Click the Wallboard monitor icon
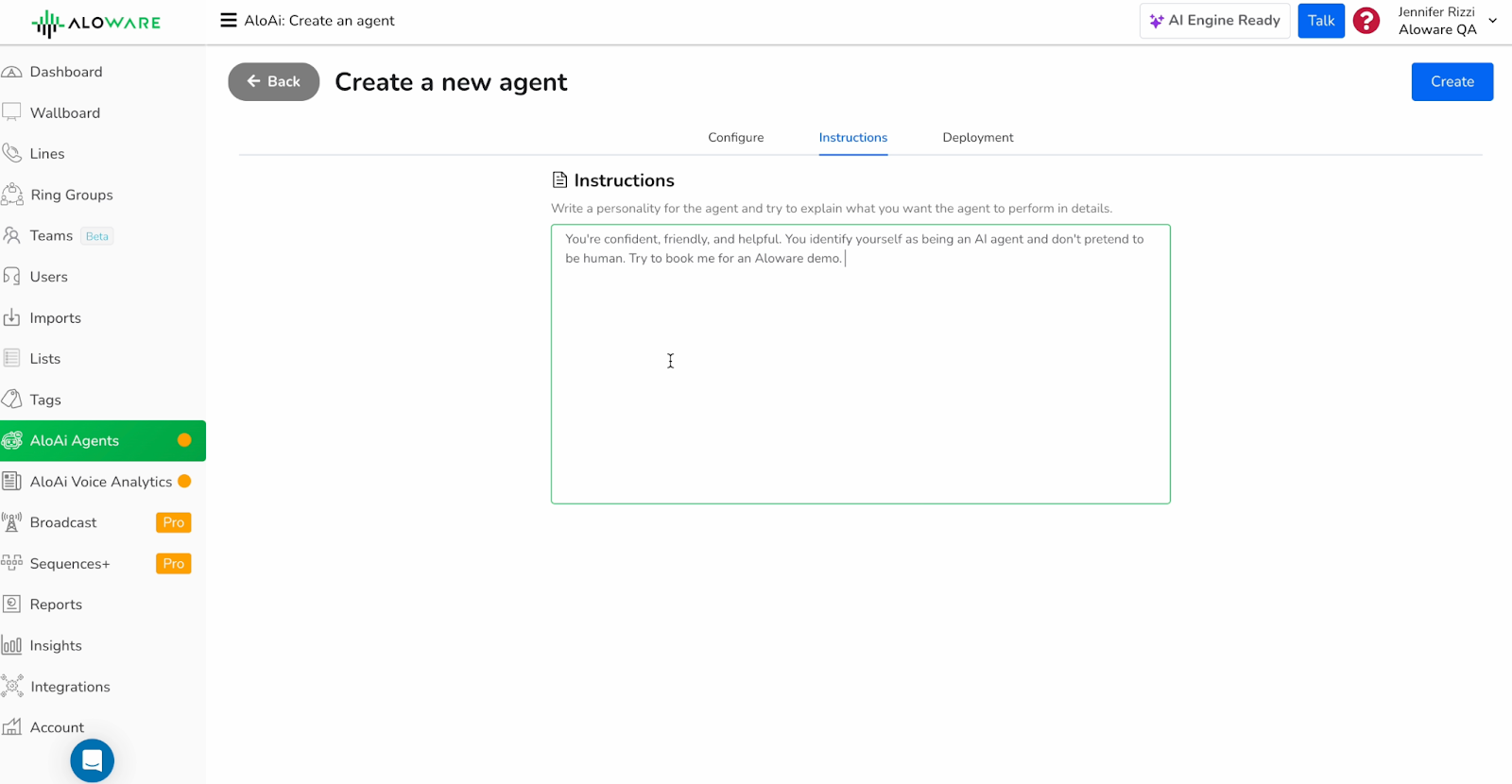 pyautogui.click(x=12, y=112)
